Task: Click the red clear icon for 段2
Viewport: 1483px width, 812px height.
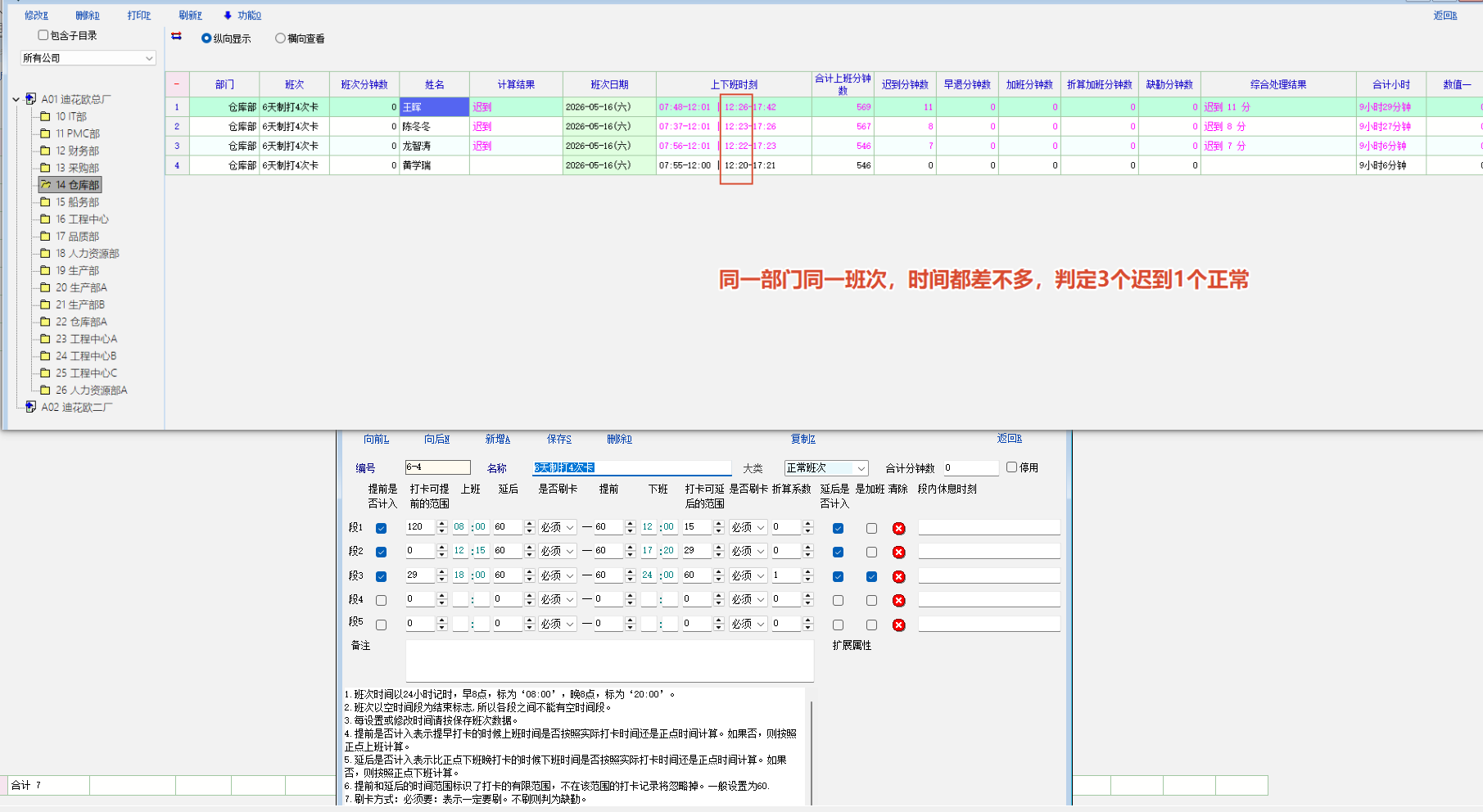Action: tap(898, 553)
